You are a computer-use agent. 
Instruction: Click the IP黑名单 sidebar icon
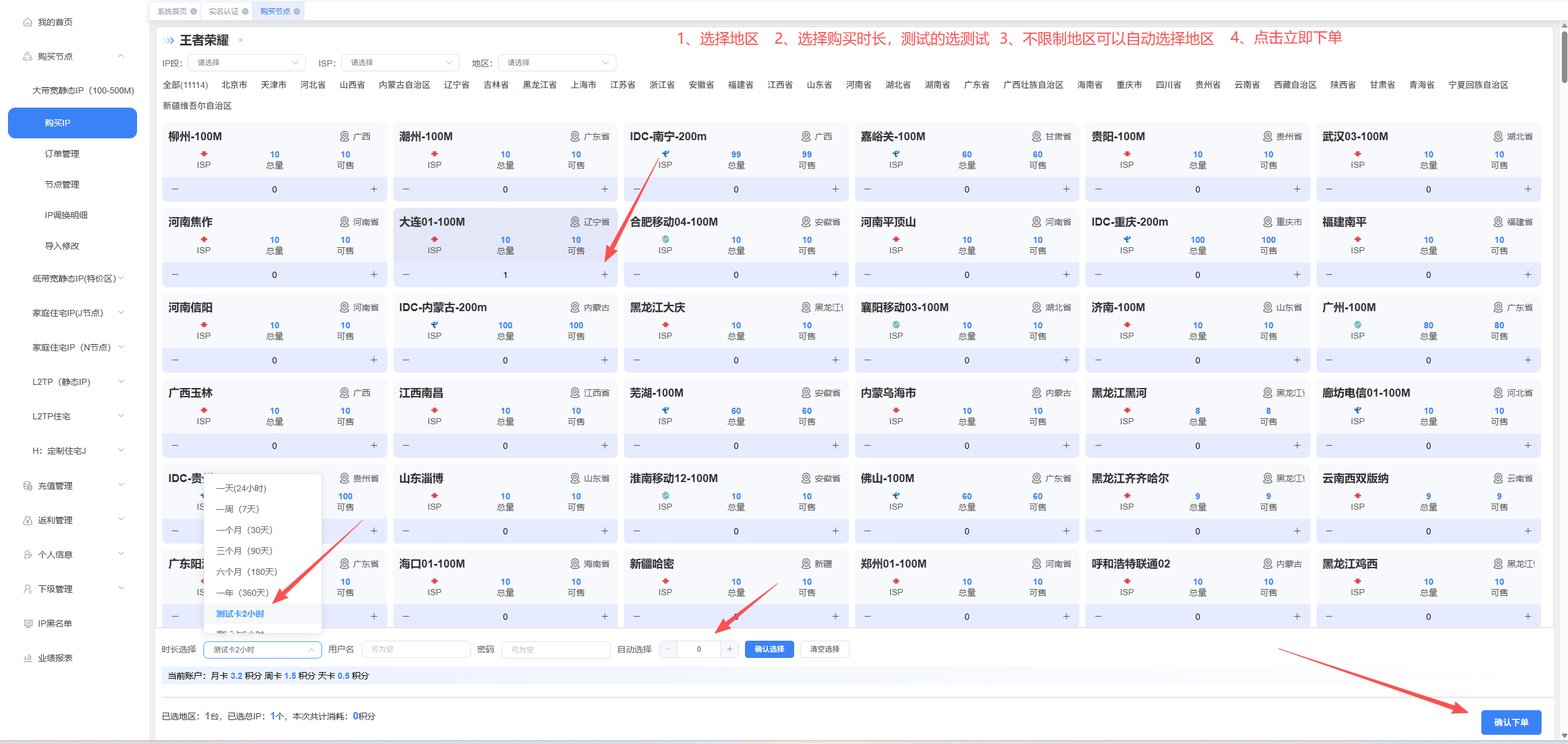pos(28,623)
